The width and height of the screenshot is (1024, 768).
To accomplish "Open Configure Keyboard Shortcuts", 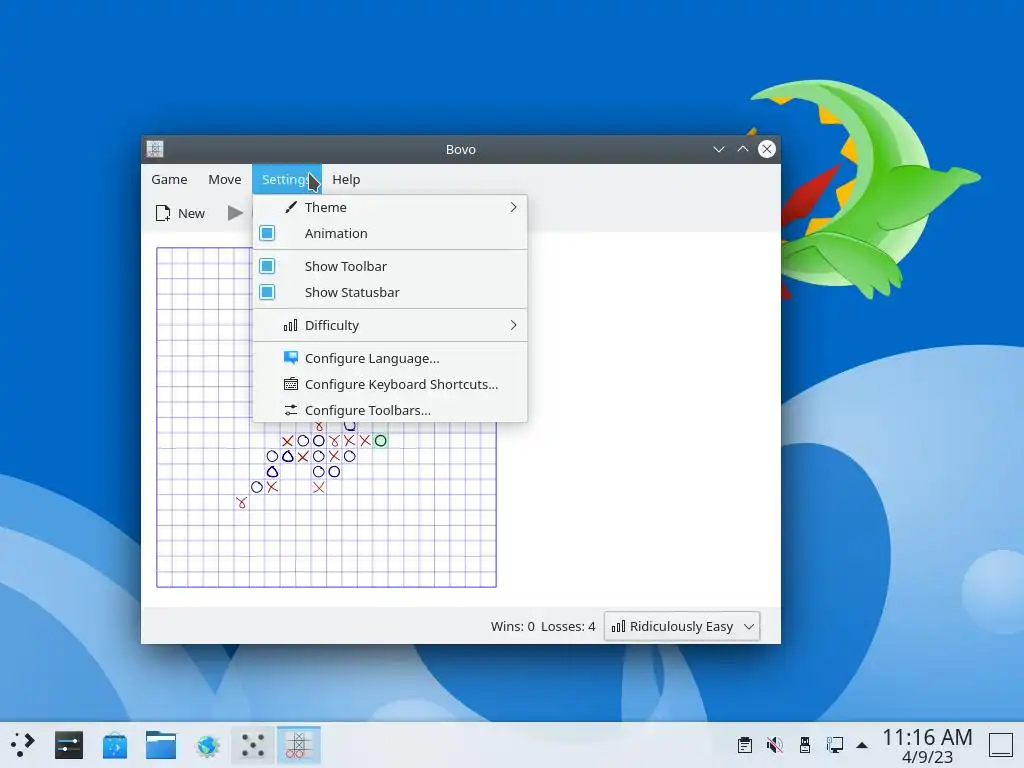I will (x=390, y=384).
